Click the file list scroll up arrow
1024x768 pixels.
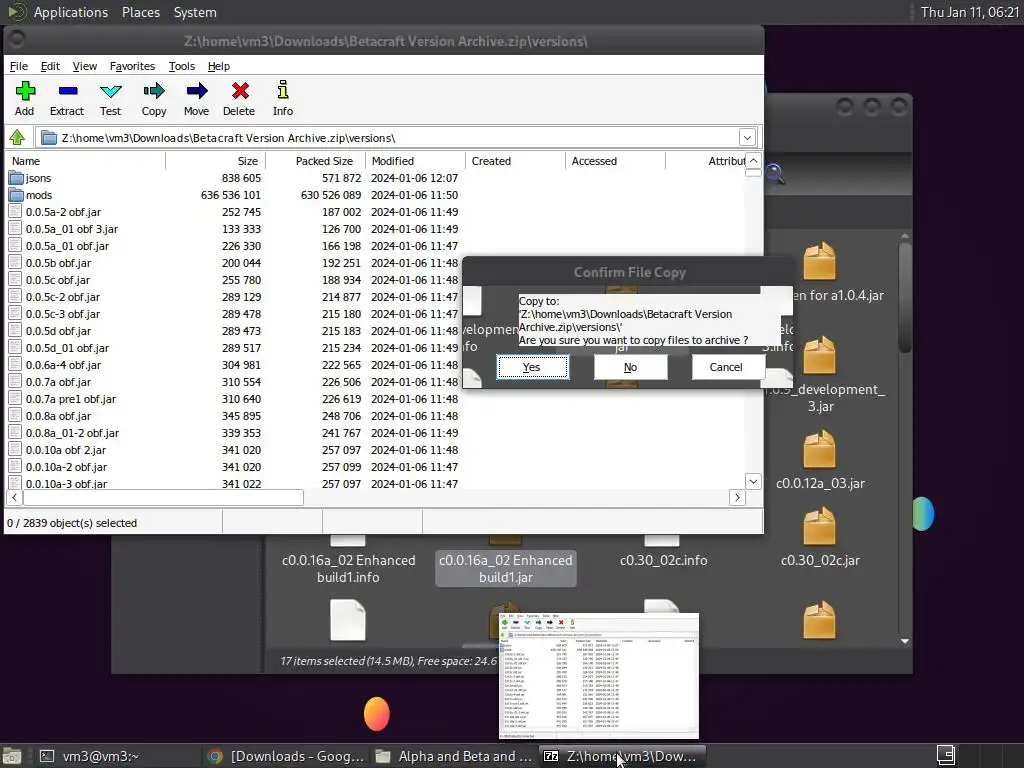coord(753,161)
